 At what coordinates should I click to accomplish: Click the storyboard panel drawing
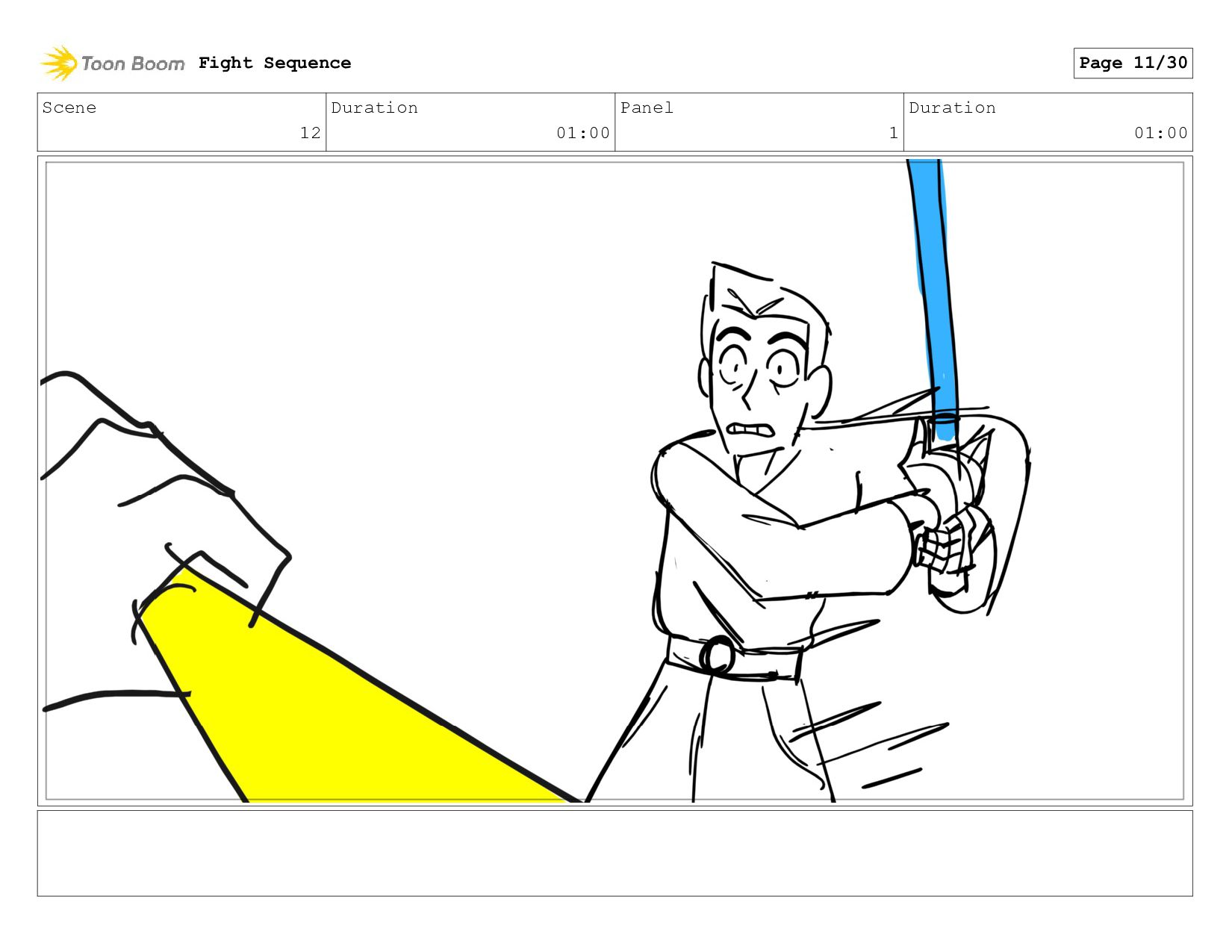[x=615, y=481]
